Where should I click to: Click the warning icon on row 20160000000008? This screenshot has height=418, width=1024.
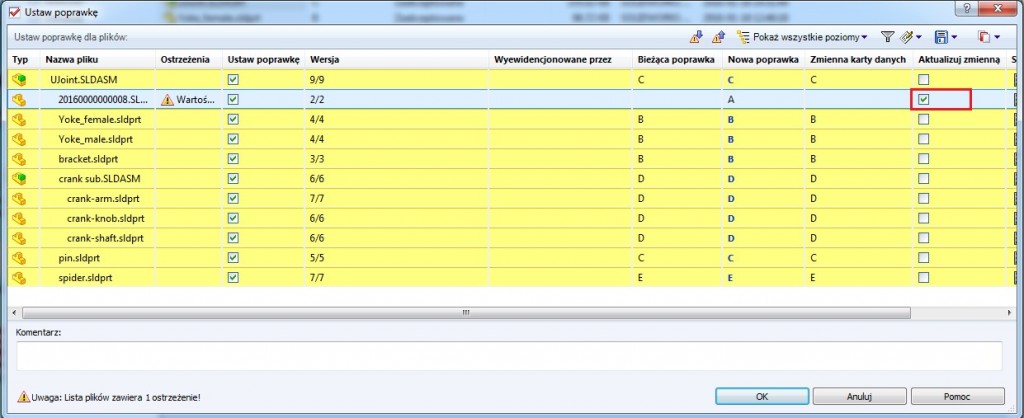point(167,99)
